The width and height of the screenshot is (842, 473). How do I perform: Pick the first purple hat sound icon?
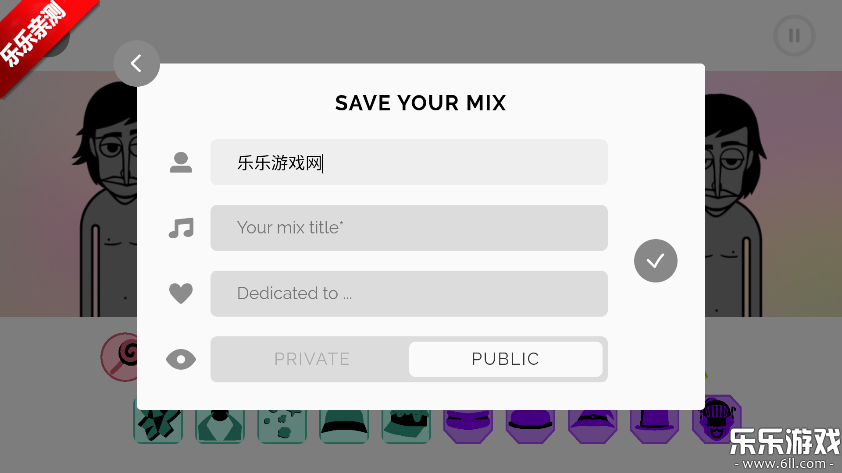(x=468, y=424)
